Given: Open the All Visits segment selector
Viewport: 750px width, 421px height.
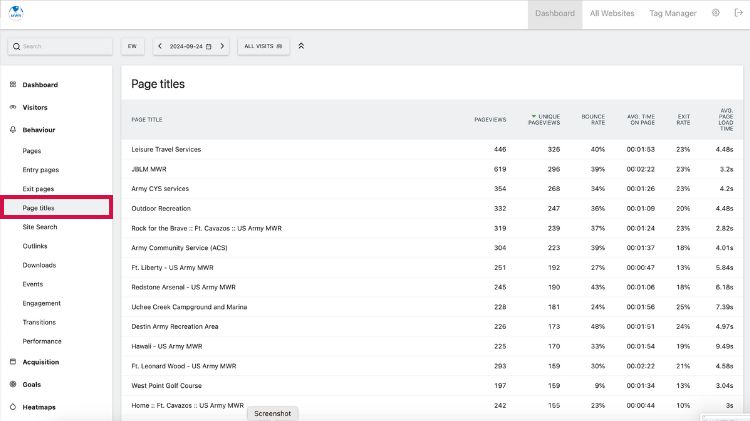Looking at the screenshot, I should [263, 46].
